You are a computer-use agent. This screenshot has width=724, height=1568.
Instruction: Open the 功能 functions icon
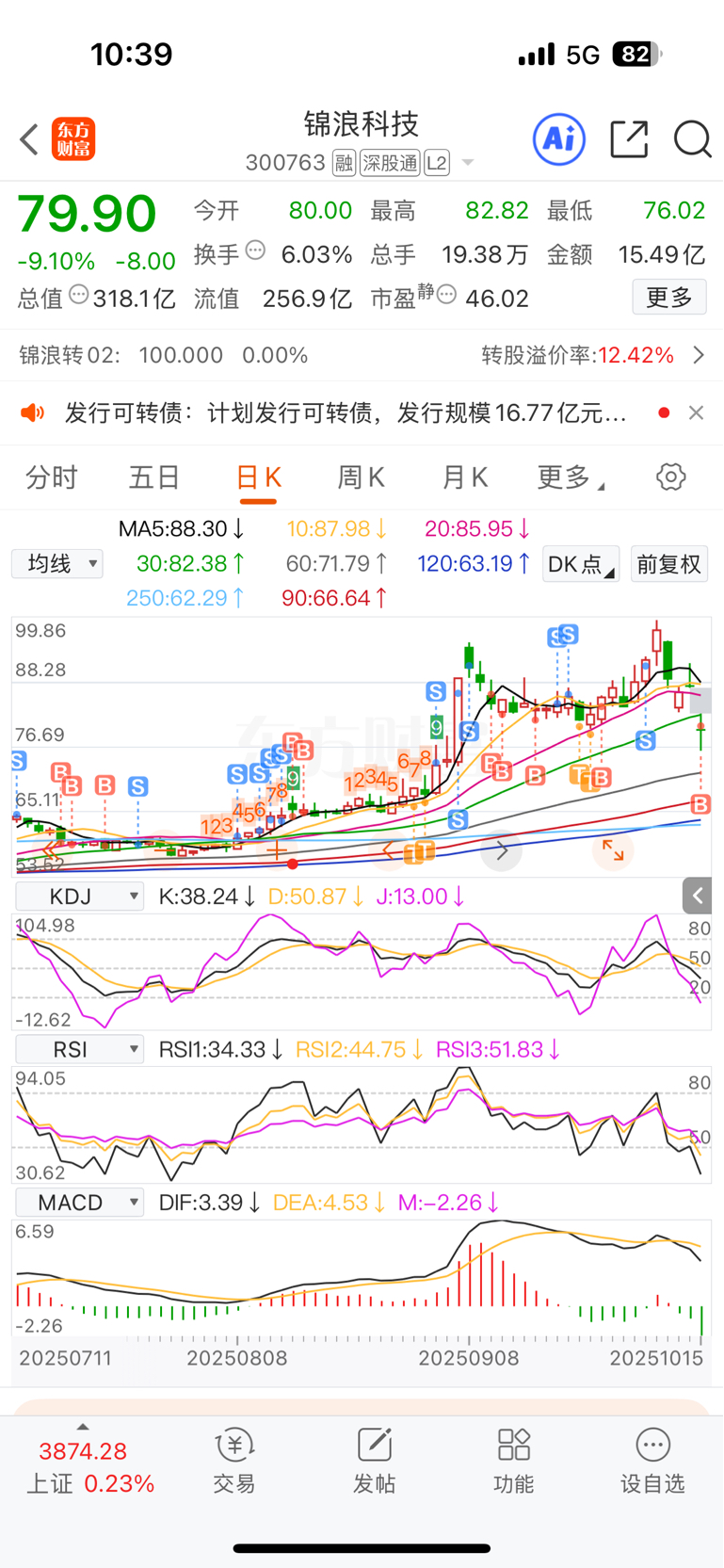pyautogui.click(x=513, y=1461)
